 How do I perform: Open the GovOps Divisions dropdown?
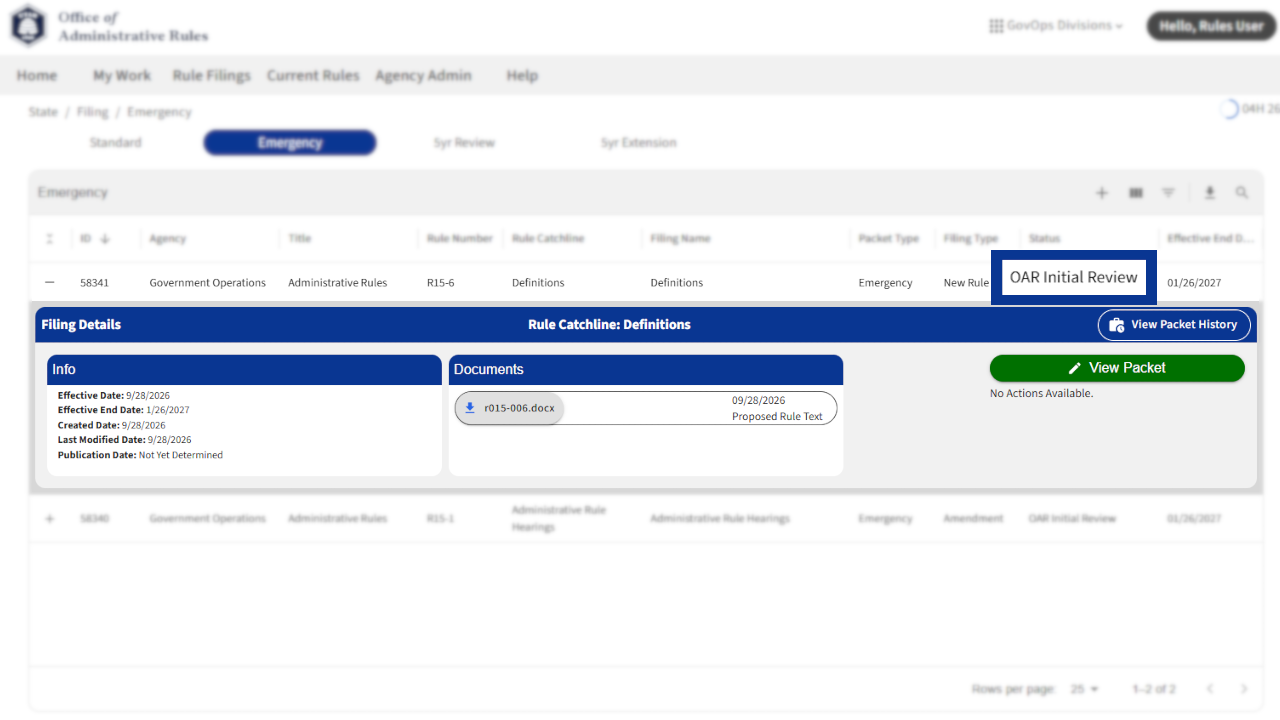(x=1056, y=26)
